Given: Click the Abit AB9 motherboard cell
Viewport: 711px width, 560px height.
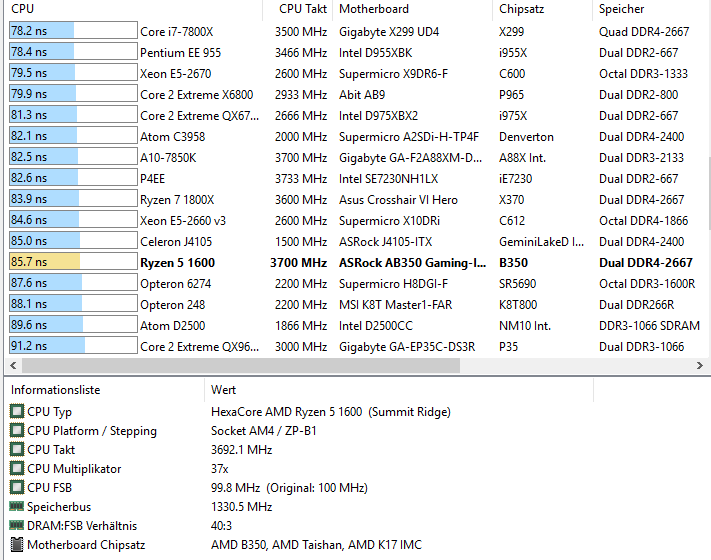Looking at the screenshot, I should coord(362,95).
